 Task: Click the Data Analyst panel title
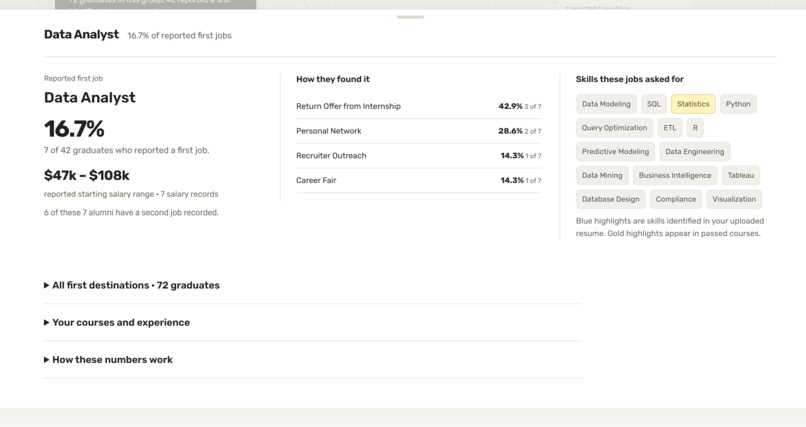click(x=81, y=34)
